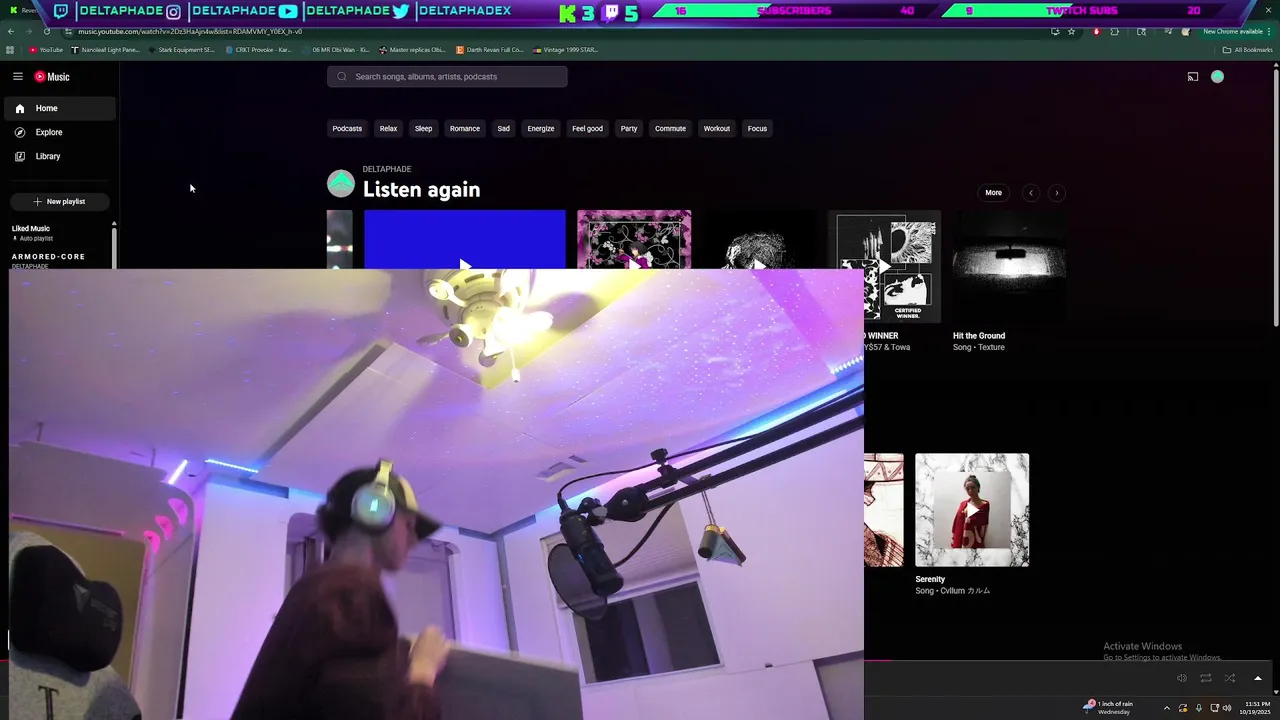Click the Hit the Ground title
Image resolution: width=1280 pixels, height=720 pixels.
[x=979, y=336]
